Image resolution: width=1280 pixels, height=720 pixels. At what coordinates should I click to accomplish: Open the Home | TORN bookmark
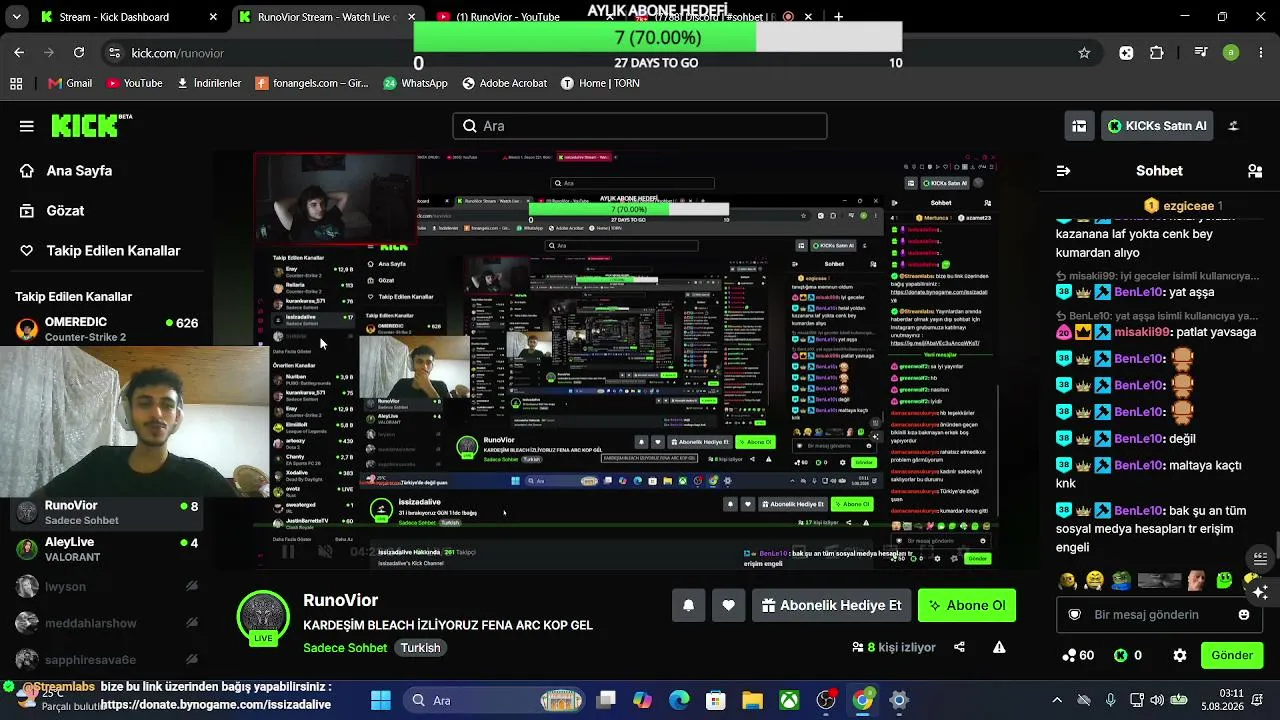[600, 83]
